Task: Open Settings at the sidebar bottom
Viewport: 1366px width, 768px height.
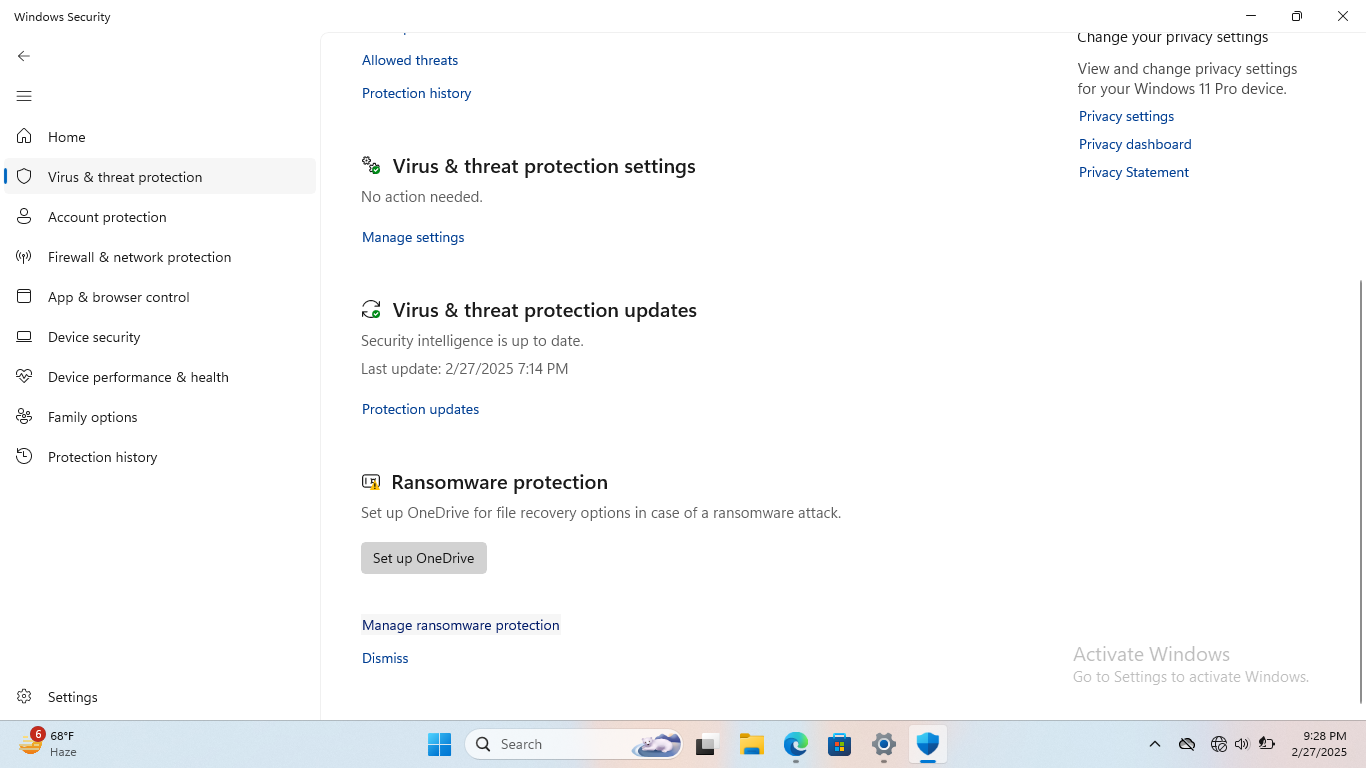Action: pos(72,697)
